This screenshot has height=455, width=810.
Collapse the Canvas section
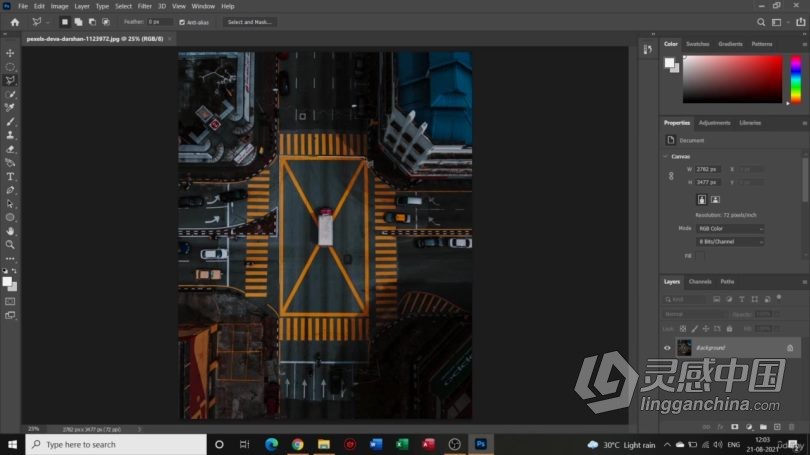pyautogui.click(x=666, y=156)
